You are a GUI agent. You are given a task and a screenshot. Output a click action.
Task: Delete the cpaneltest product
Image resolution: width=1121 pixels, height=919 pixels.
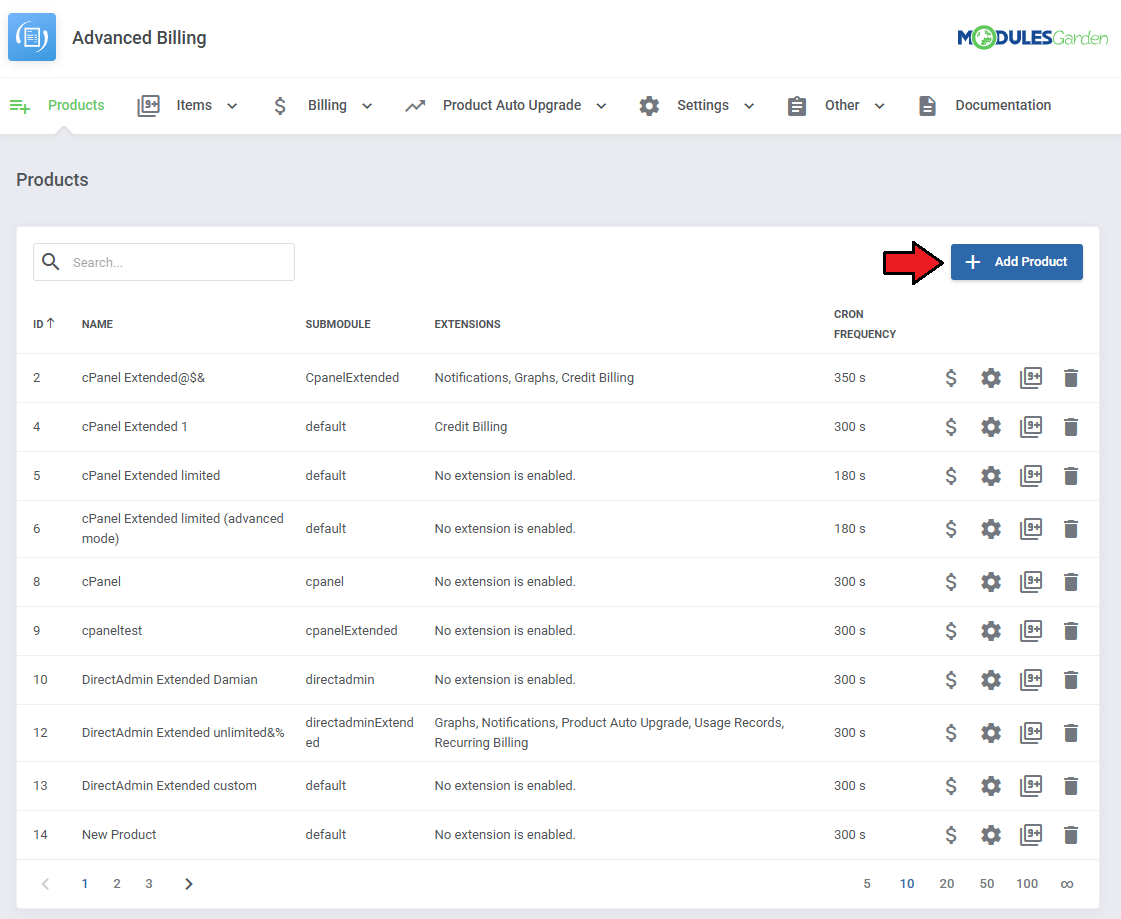[x=1070, y=631]
